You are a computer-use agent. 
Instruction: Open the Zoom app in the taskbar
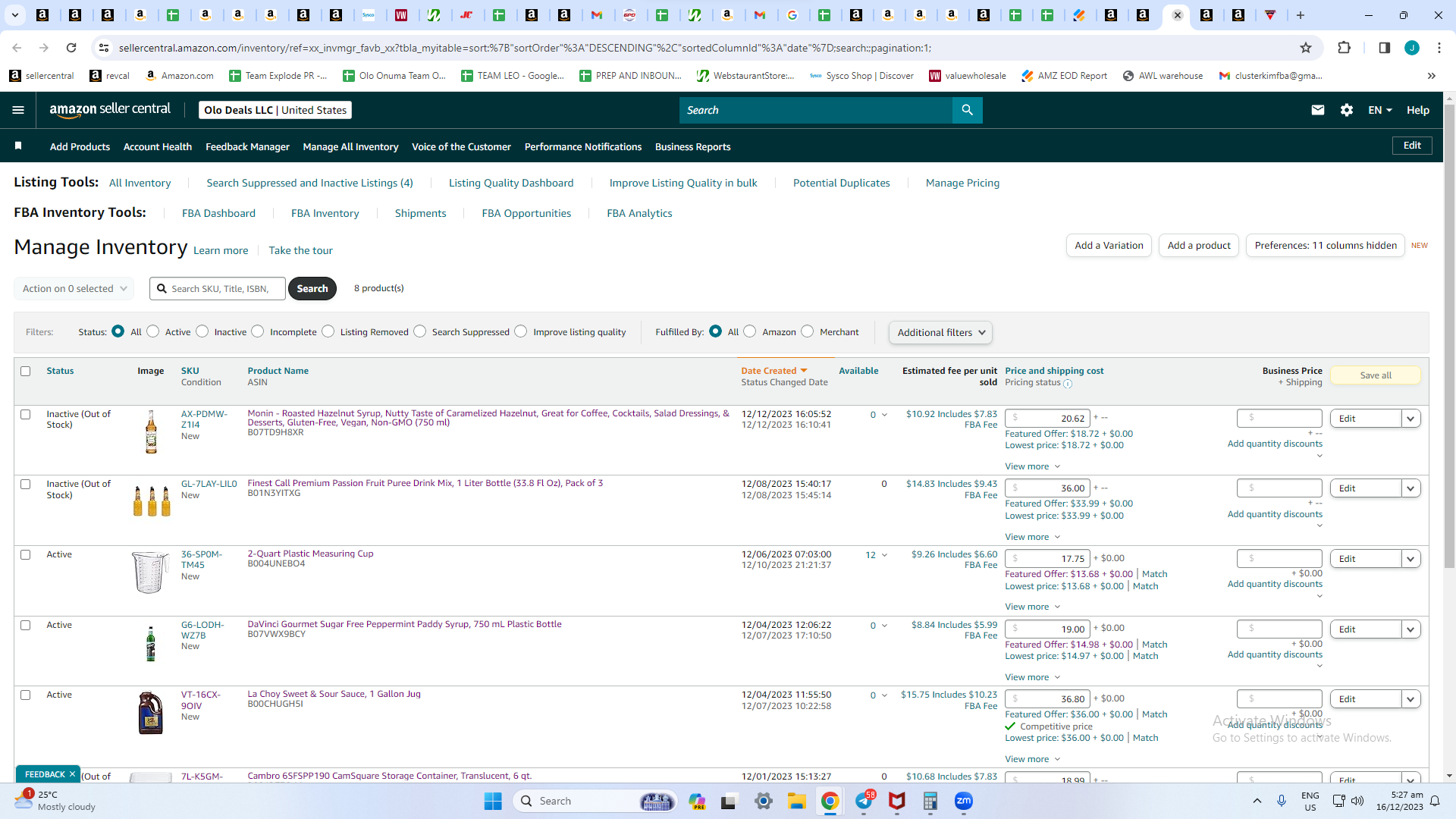[x=964, y=802]
